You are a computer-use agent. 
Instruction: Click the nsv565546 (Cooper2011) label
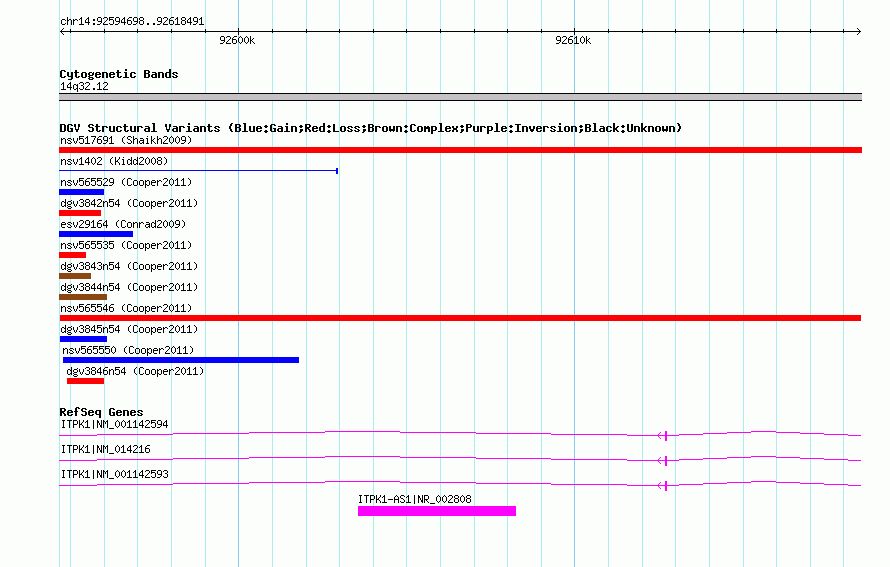pyautogui.click(x=126, y=308)
